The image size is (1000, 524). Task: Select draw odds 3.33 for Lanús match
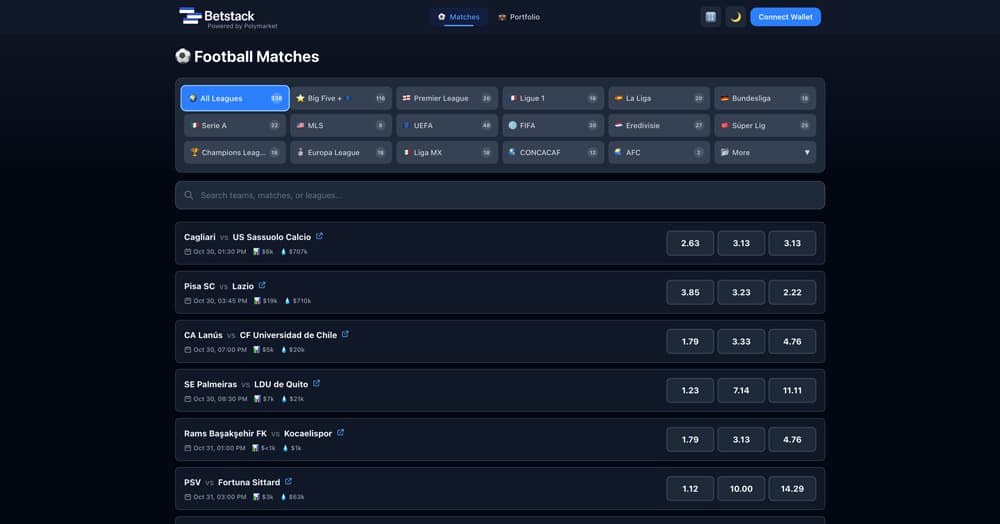[741, 341]
